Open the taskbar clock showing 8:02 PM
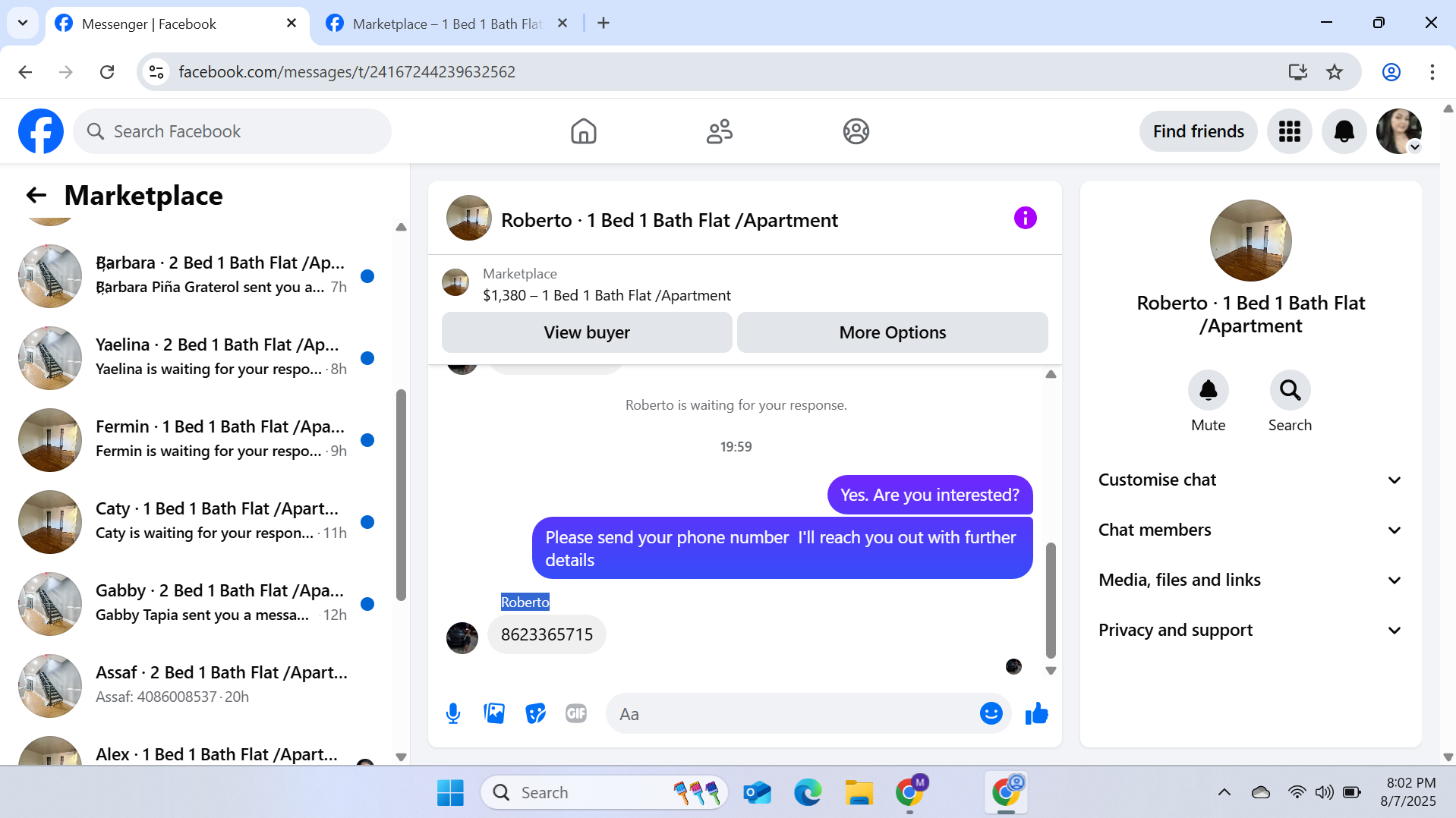Screen dimensions: 1456x818 (1408, 792)
